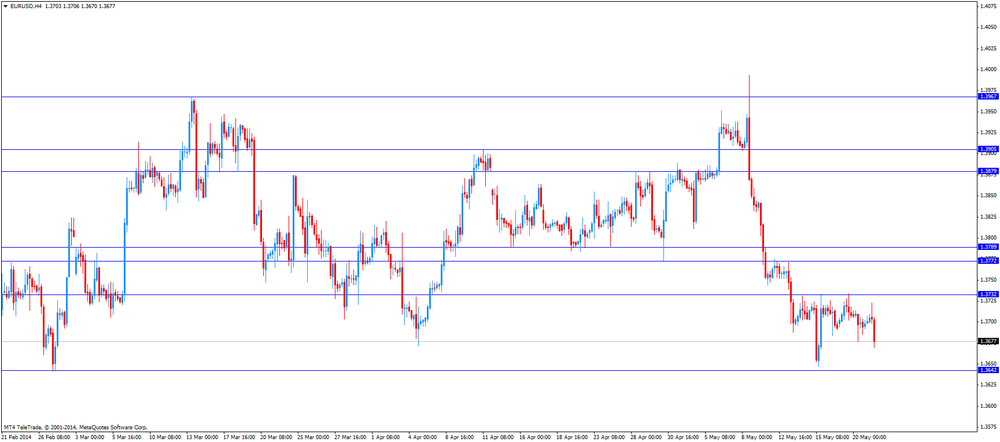The width and height of the screenshot is (1000, 442).
Task: Click the 1.3642 blue price label
Action: [988, 370]
